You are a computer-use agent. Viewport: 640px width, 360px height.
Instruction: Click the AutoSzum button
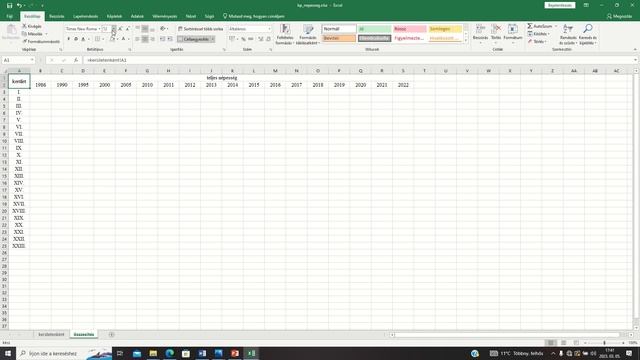point(539,26)
